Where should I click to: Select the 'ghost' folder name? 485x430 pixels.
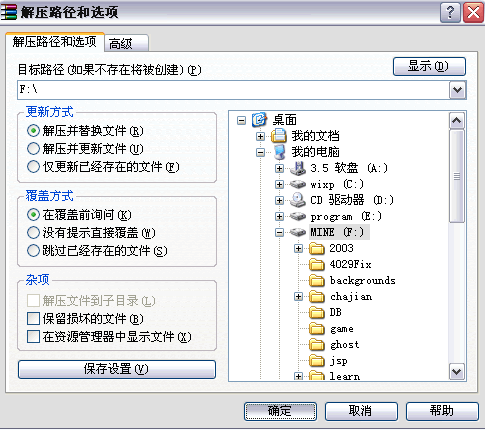click(x=345, y=344)
